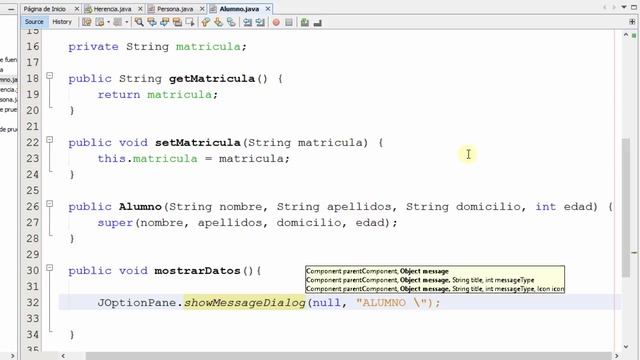Switch to the Herencia.java tab
This screenshot has width=640, height=360.
pyautogui.click(x=112, y=9)
